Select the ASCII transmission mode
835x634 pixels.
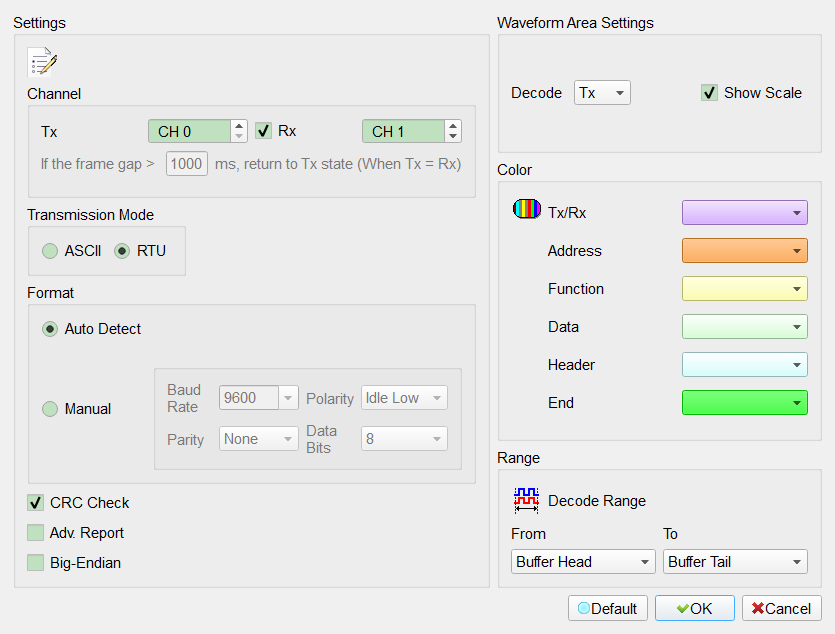[50, 251]
